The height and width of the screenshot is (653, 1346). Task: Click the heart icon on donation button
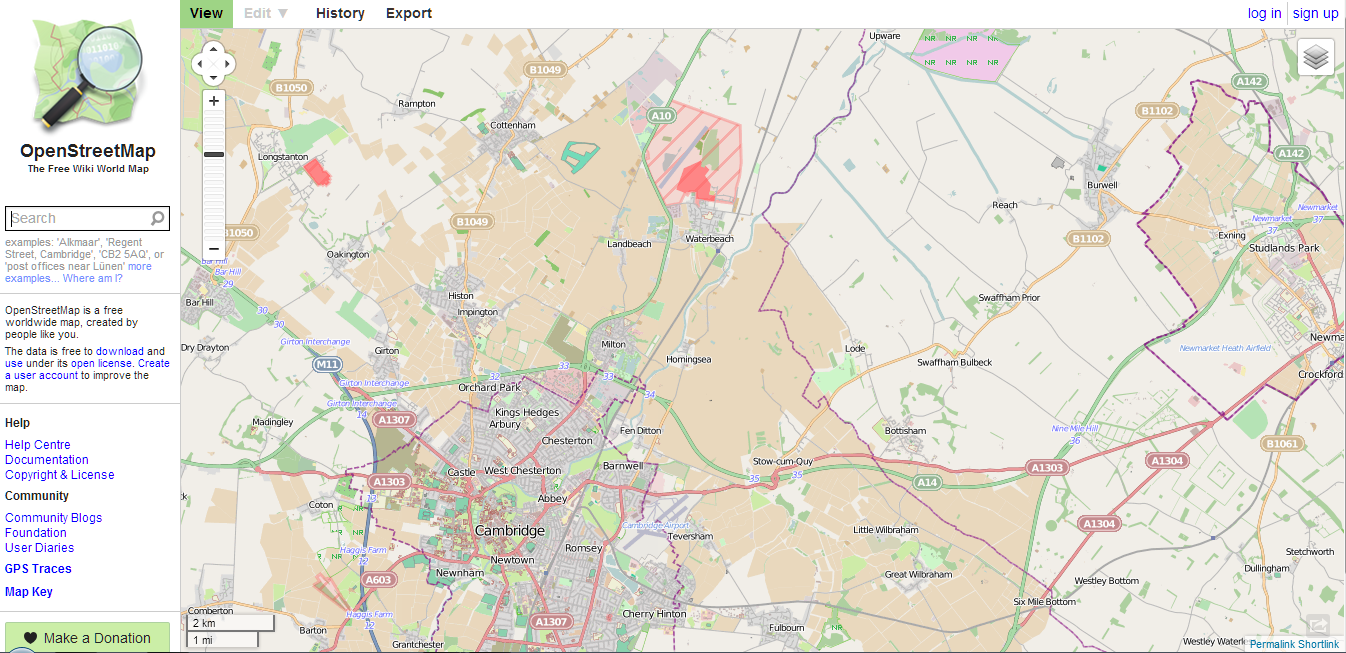coord(30,638)
